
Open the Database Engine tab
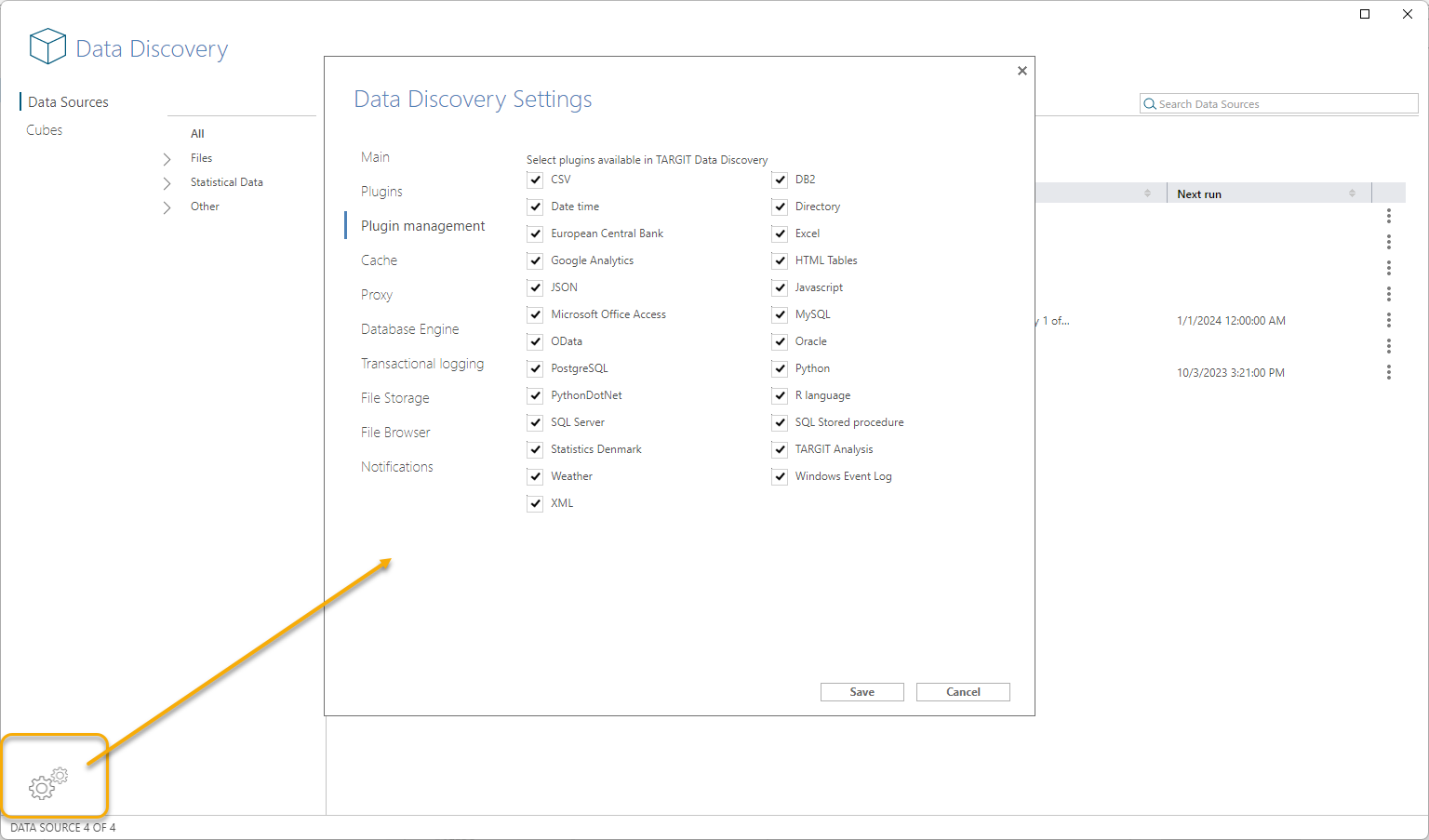tap(409, 329)
